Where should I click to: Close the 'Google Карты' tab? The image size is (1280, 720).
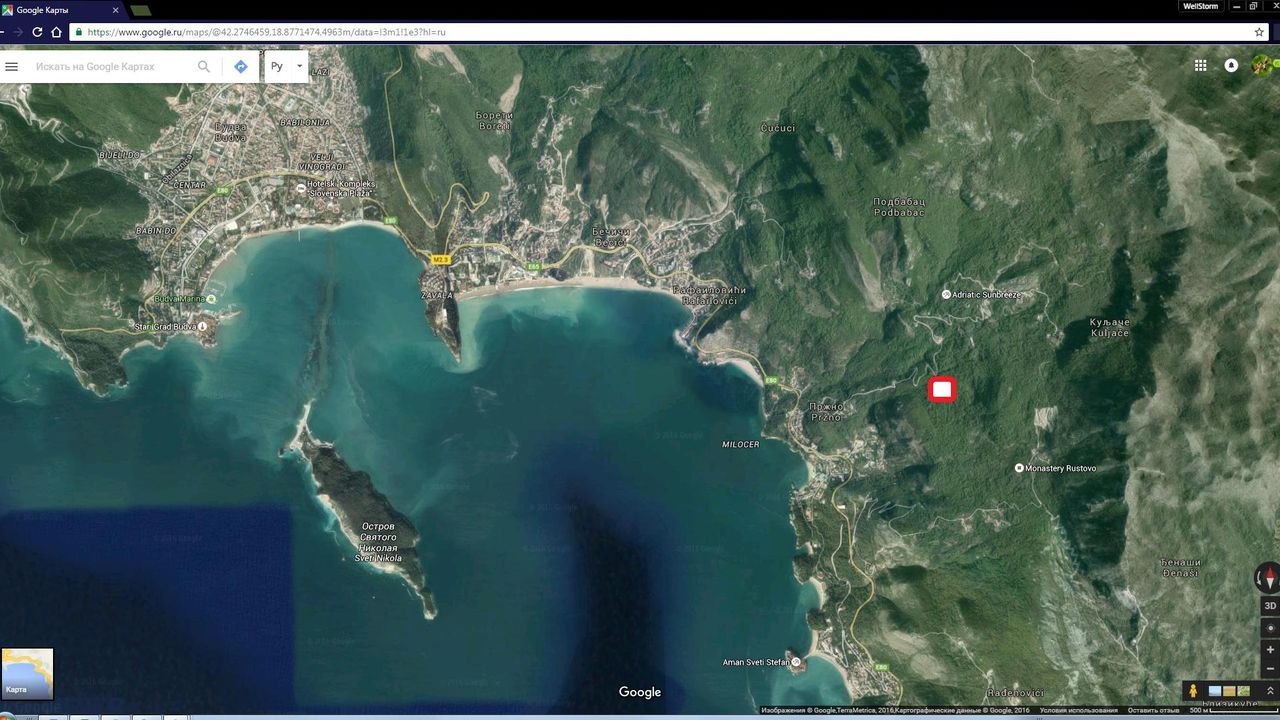point(115,9)
